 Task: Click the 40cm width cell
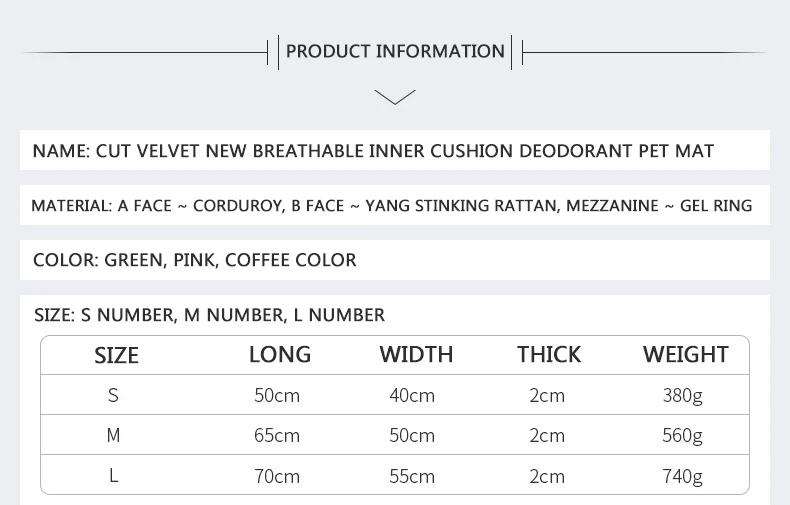coord(412,396)
